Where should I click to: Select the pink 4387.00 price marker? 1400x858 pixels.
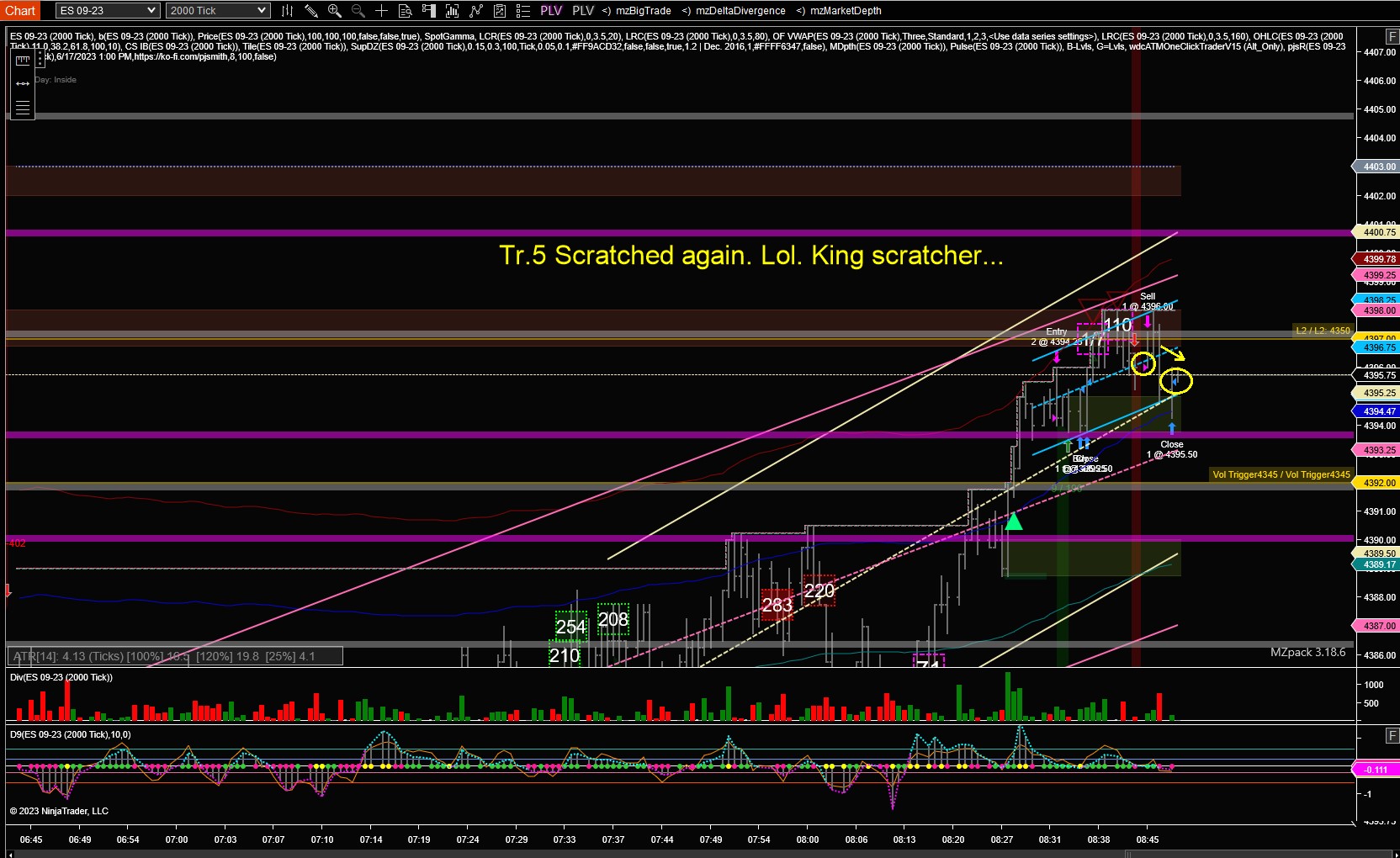point(1376,626)
